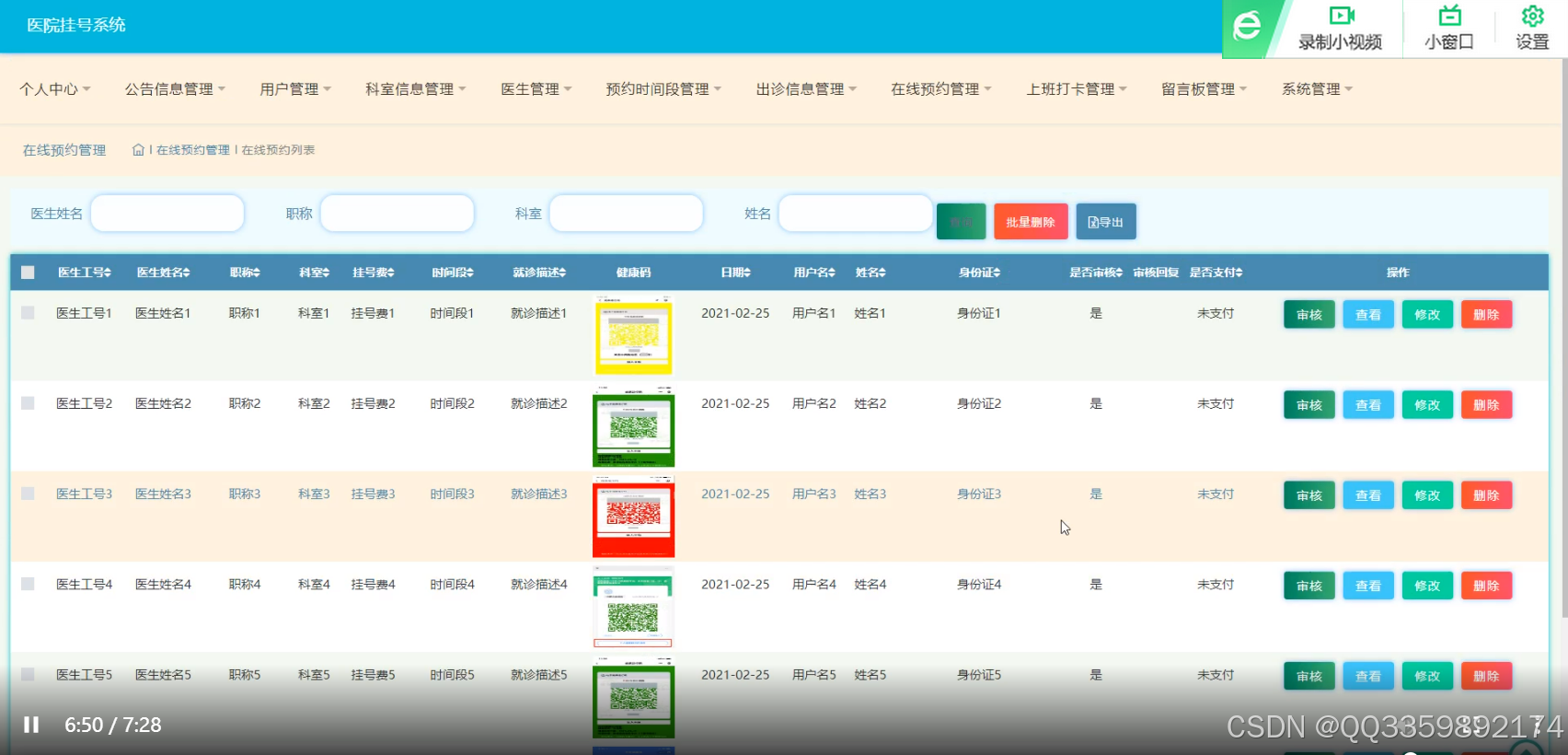The image size is (1568, 755).
Task: Go to 在线预约管理 breadcrumb link
Action: pos(193,150)
